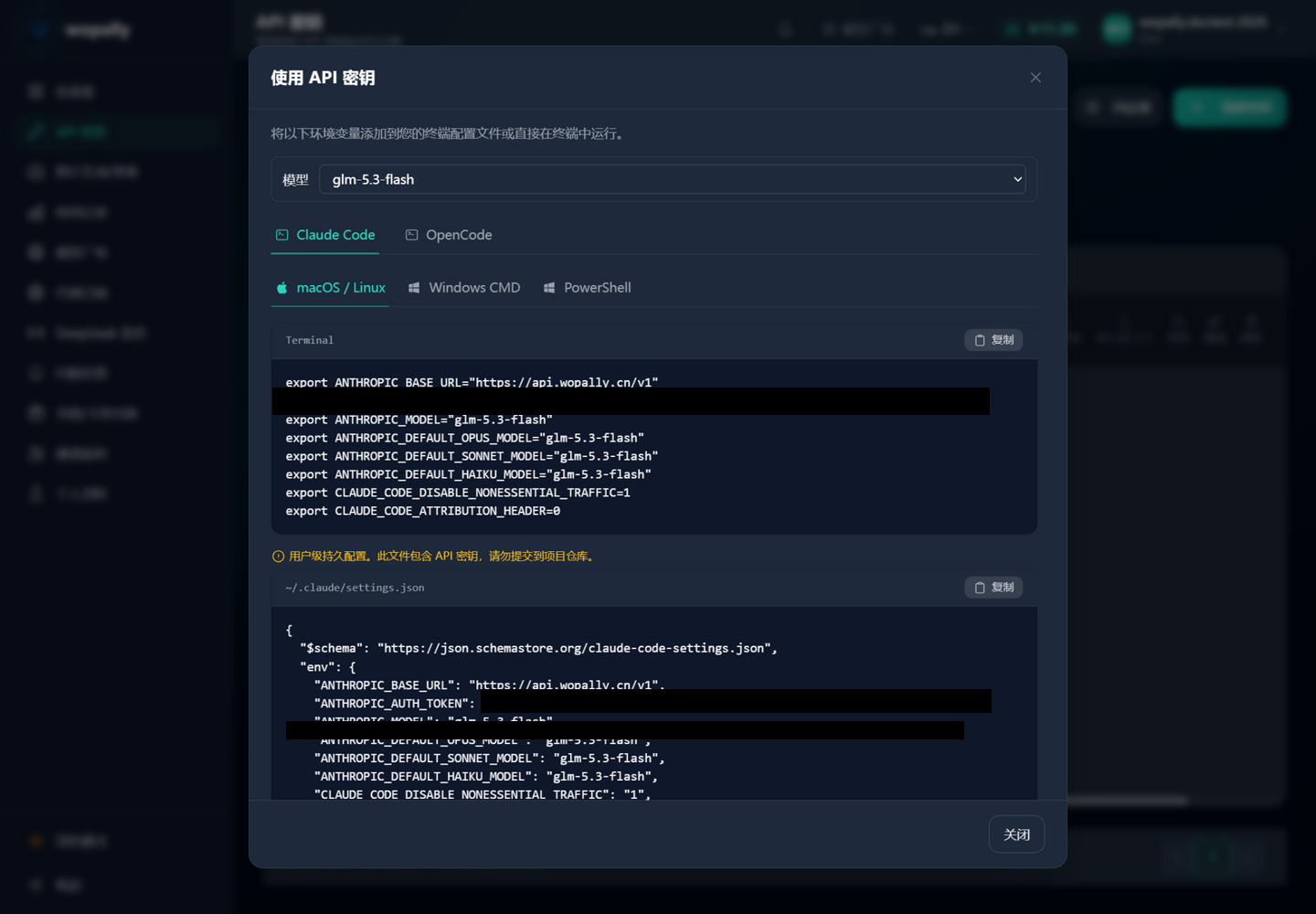Select the macOS / Linux tab
Viewport: 1316px width, 914px height.
coord(330,288)
